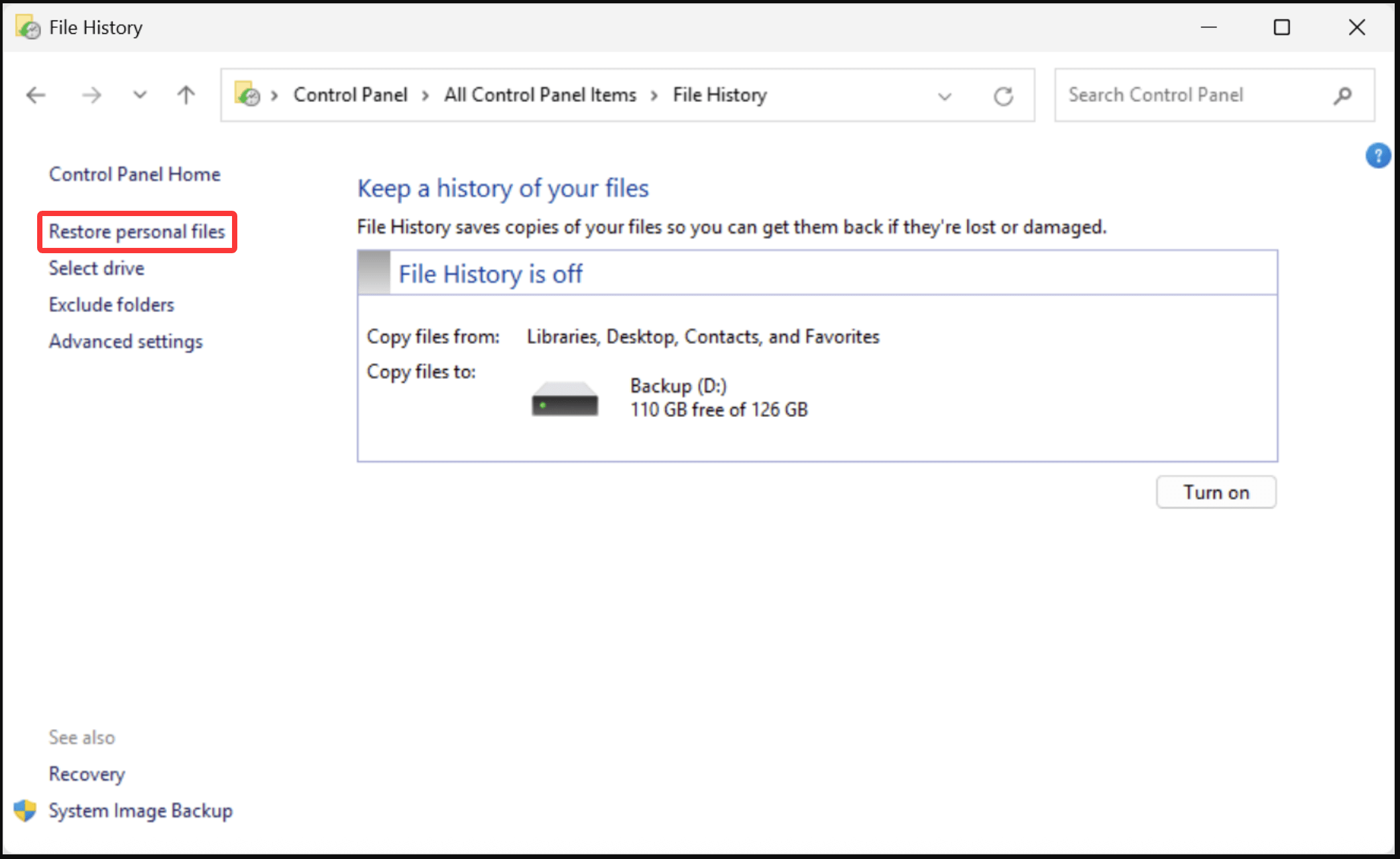
Task: Click the back navigation arrow
Action: (35, 95)
